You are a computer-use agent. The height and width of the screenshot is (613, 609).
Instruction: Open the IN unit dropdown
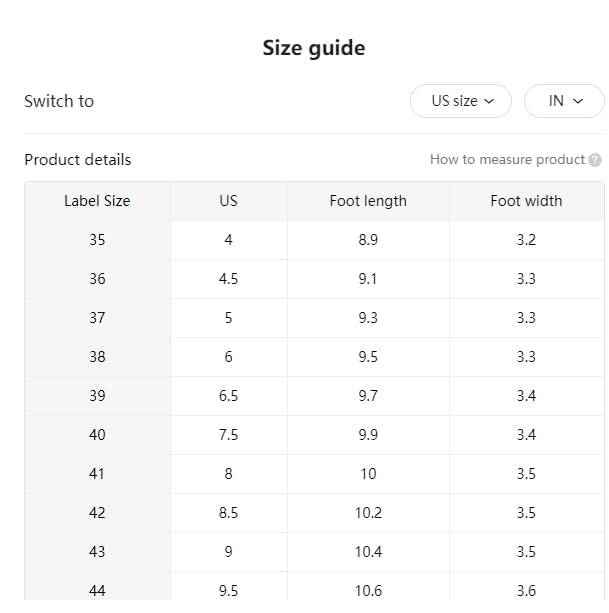click(x=564, y=101)
